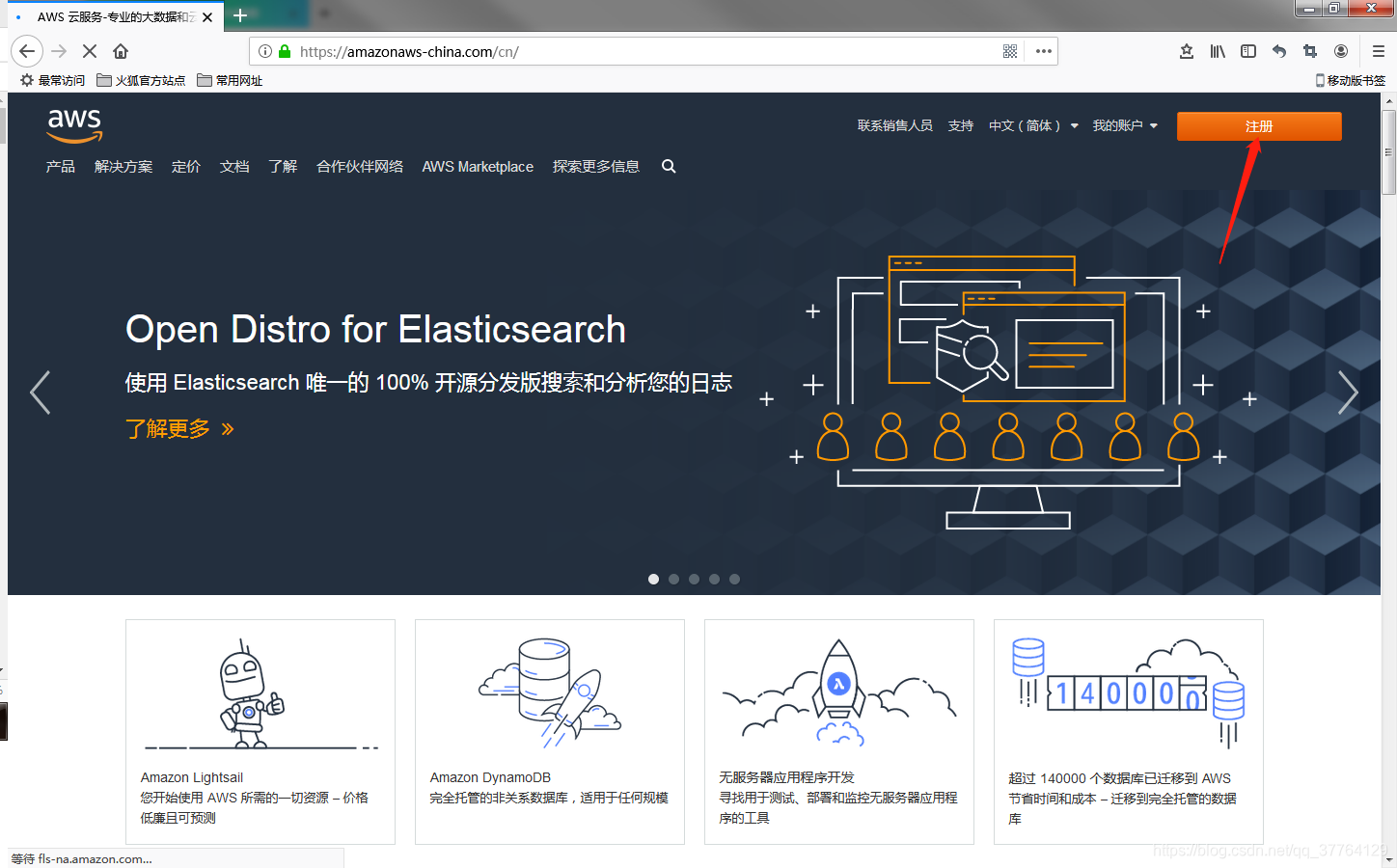Go back to the previous page
Screen dimensions: 1397x868
point(27,51)
